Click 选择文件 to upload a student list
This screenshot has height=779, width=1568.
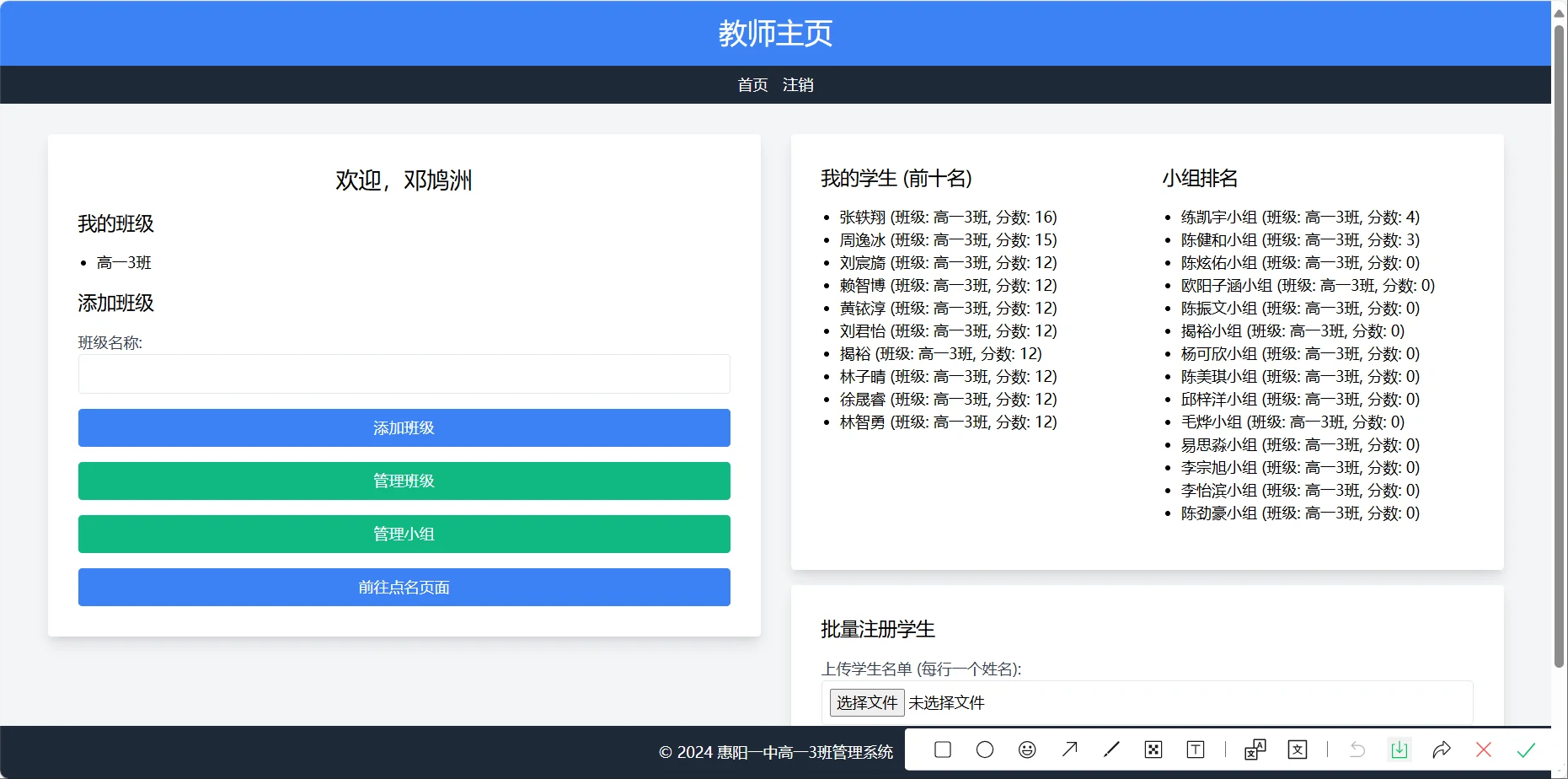[867, 702]
